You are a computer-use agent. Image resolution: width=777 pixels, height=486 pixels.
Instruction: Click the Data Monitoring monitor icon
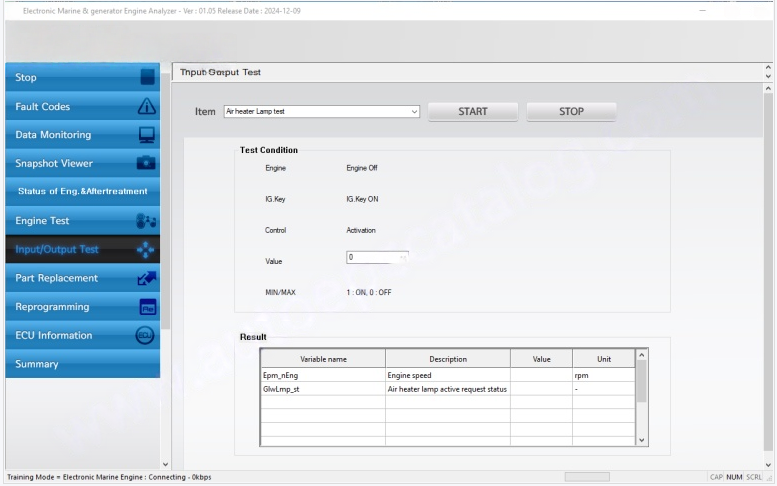146,135
